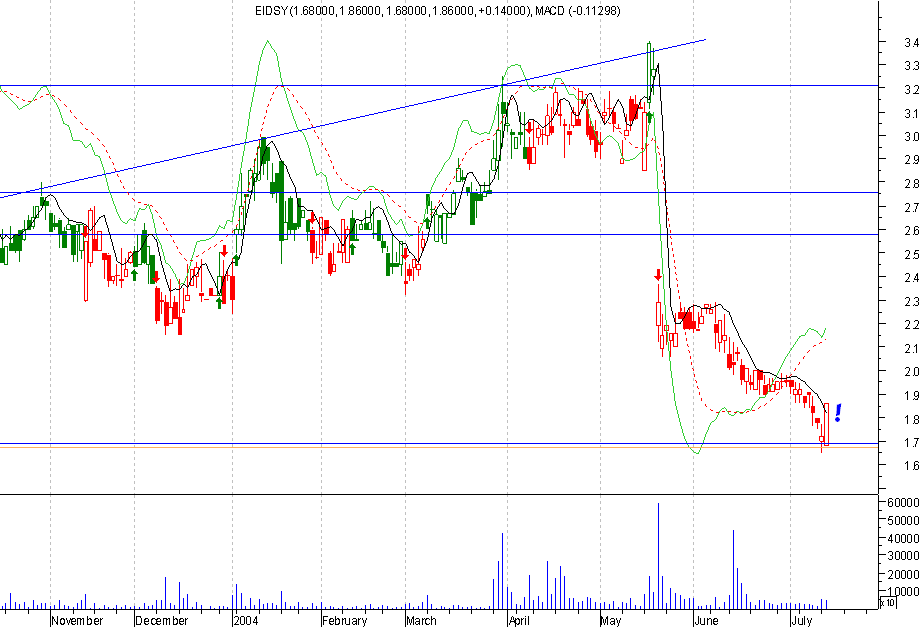Click the 2.6 price axis label
The height and width of the screenshot is (627, 923).
click(x=912, y=231)
